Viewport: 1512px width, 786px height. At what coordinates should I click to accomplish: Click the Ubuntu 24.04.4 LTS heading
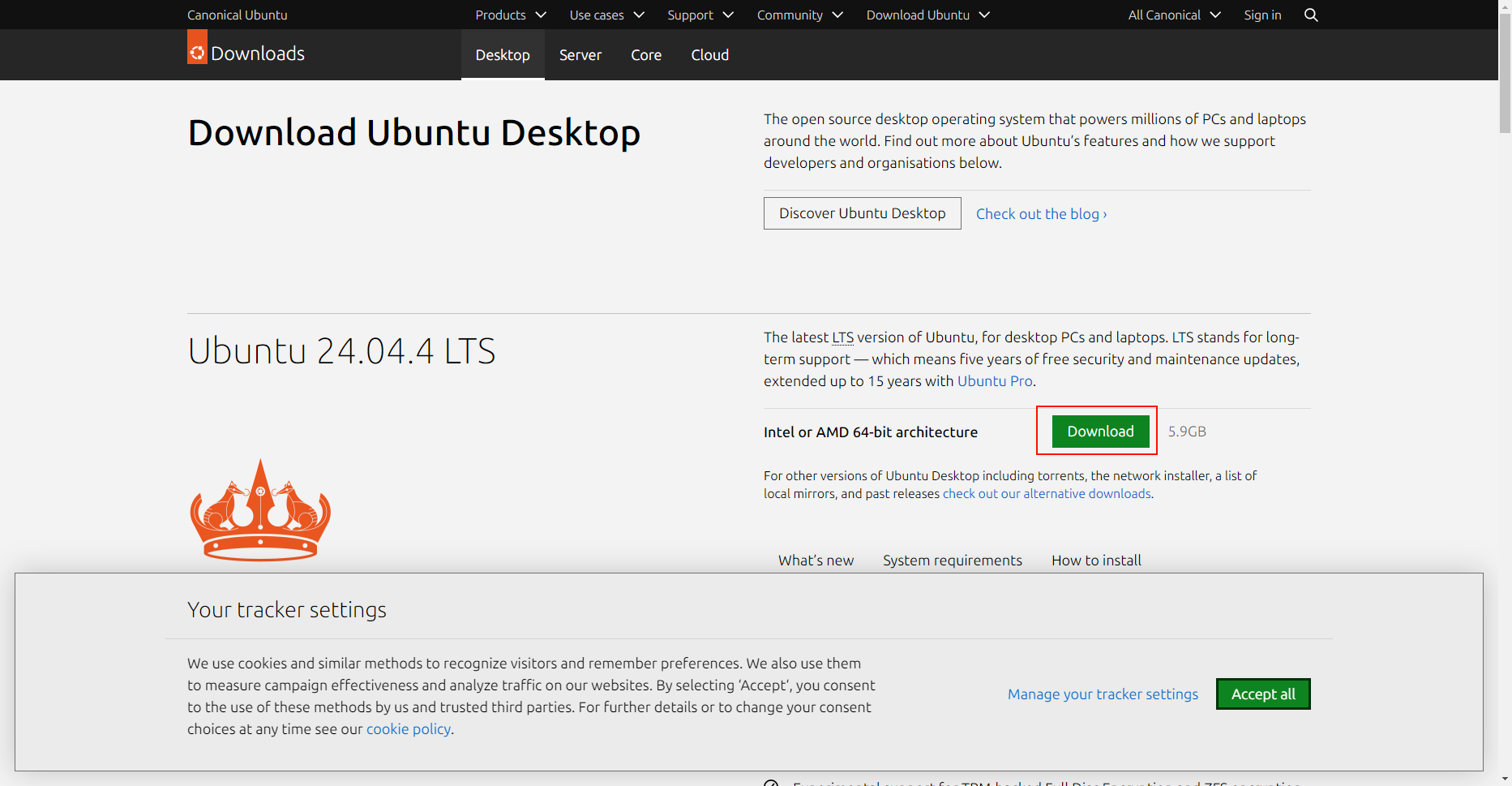click(341, 351)
